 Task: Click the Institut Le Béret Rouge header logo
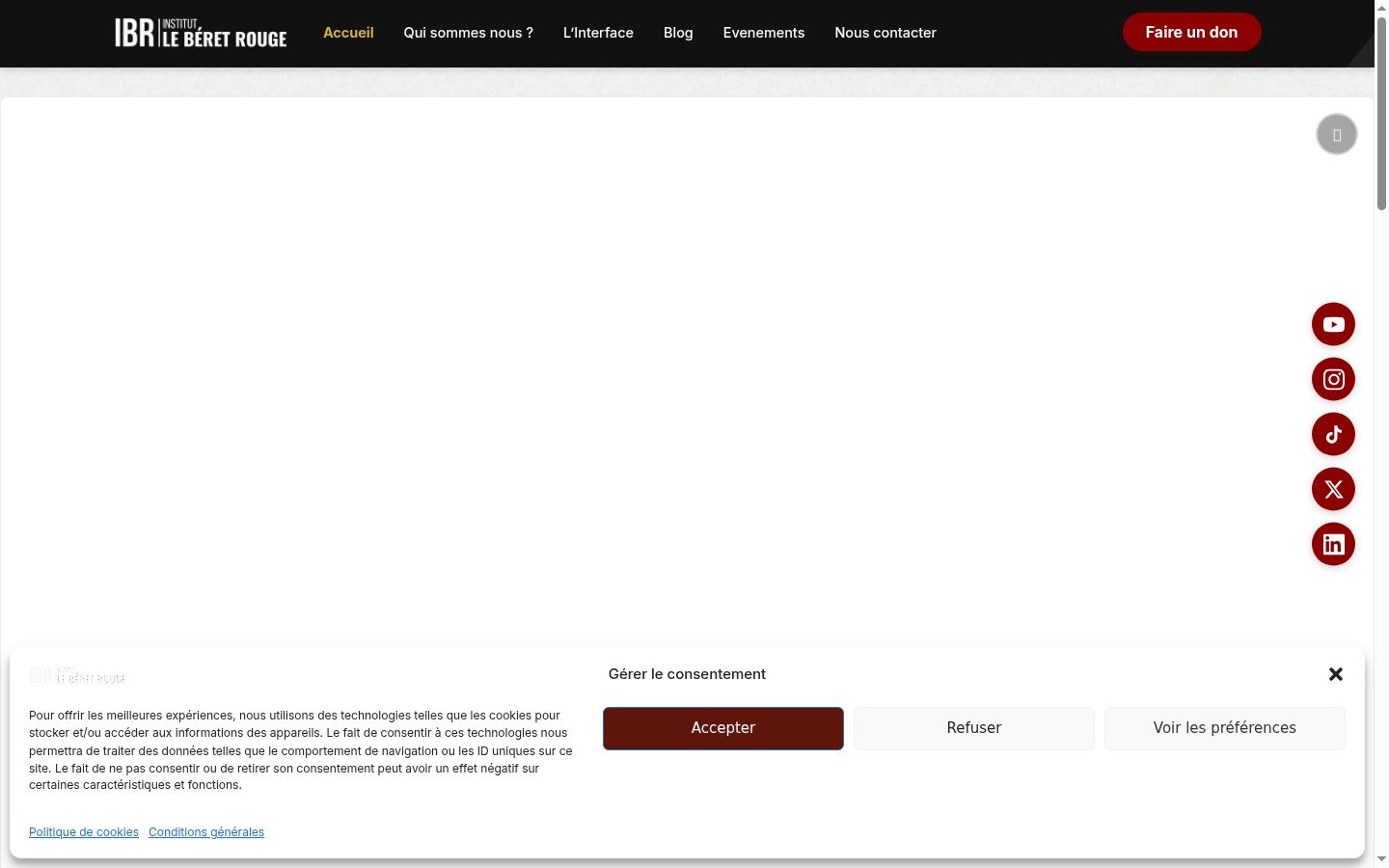coord(201,33)
